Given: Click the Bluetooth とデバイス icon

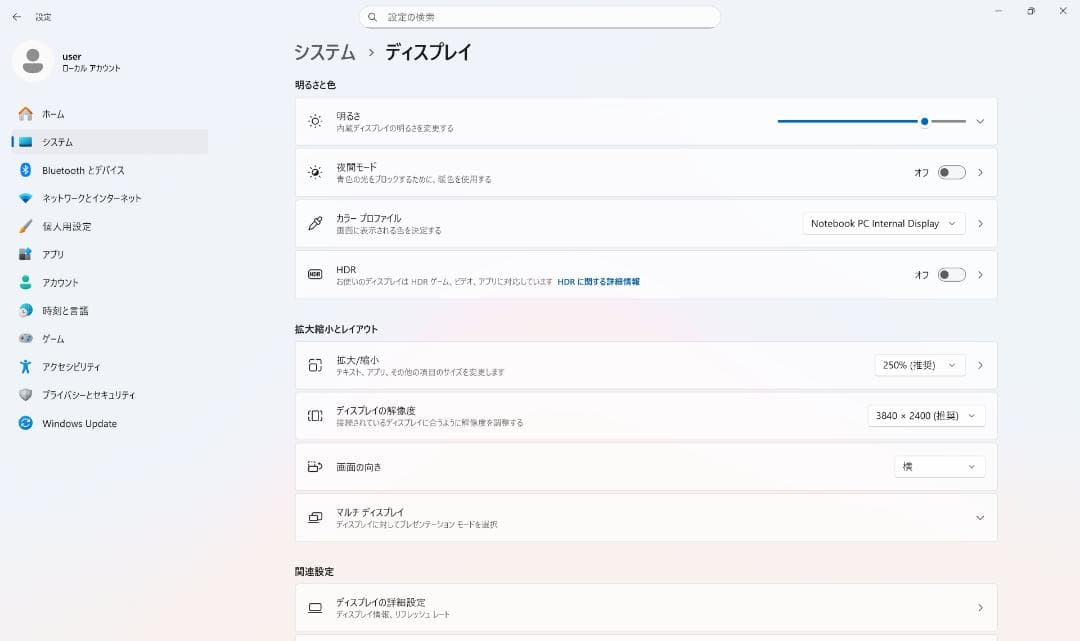Looking at the screenshot, I should [26, 170].
